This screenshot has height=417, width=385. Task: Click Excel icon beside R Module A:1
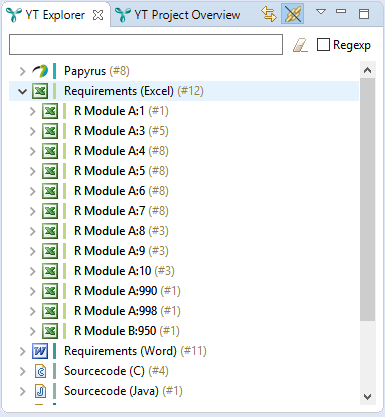(x=50, y=111)
